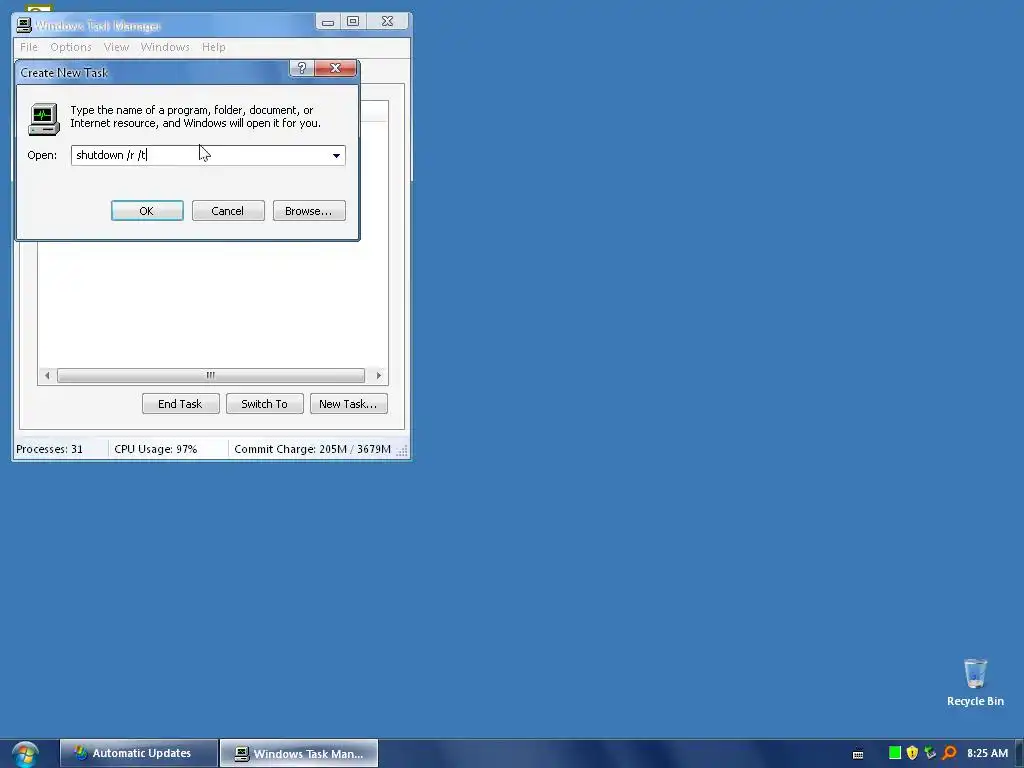This screenshot has height=768, width=1024.
Task: Click the yellow security shield tray icon
Action: 912,753
